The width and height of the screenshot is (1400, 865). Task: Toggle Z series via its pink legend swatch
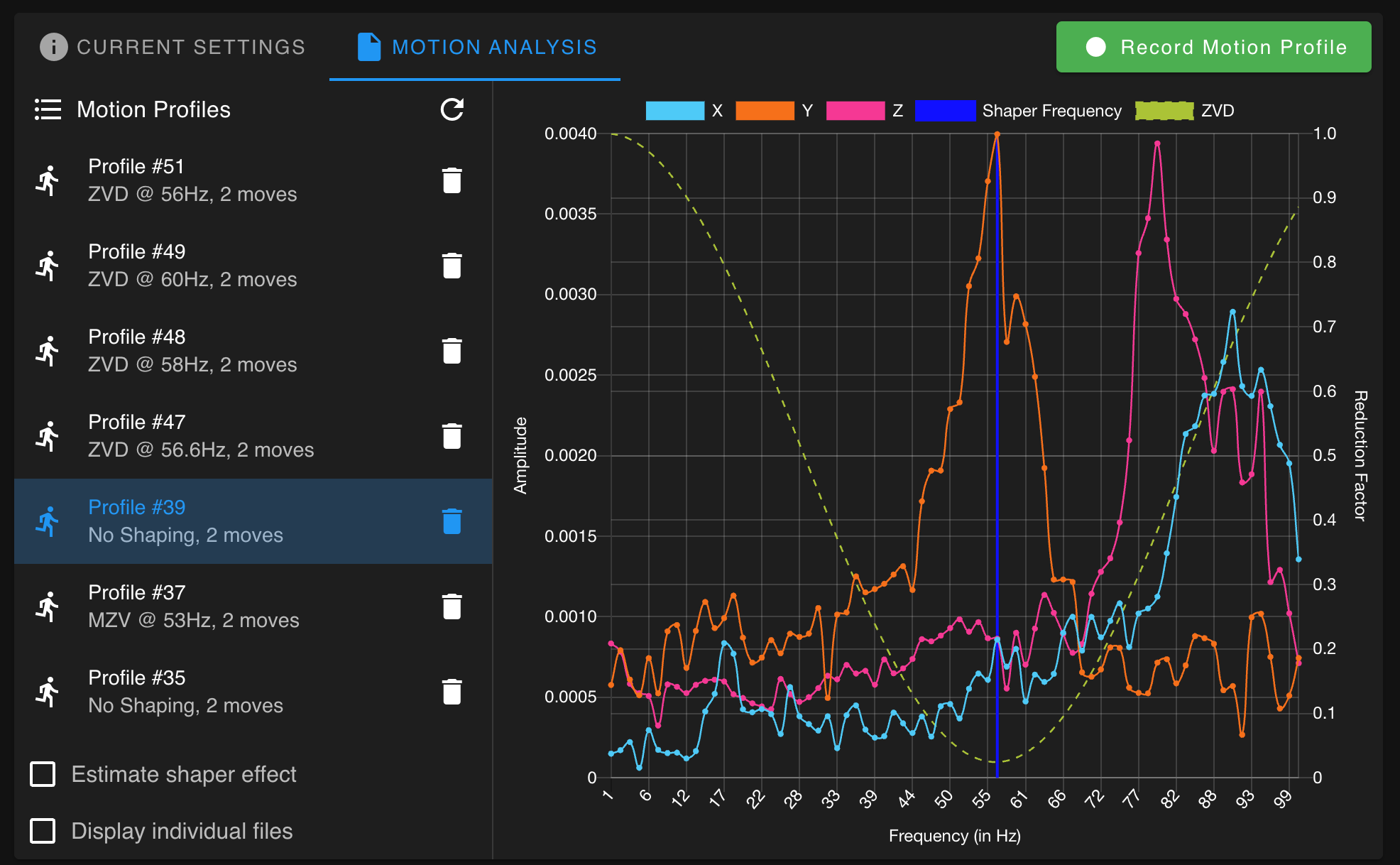(855, 111)
